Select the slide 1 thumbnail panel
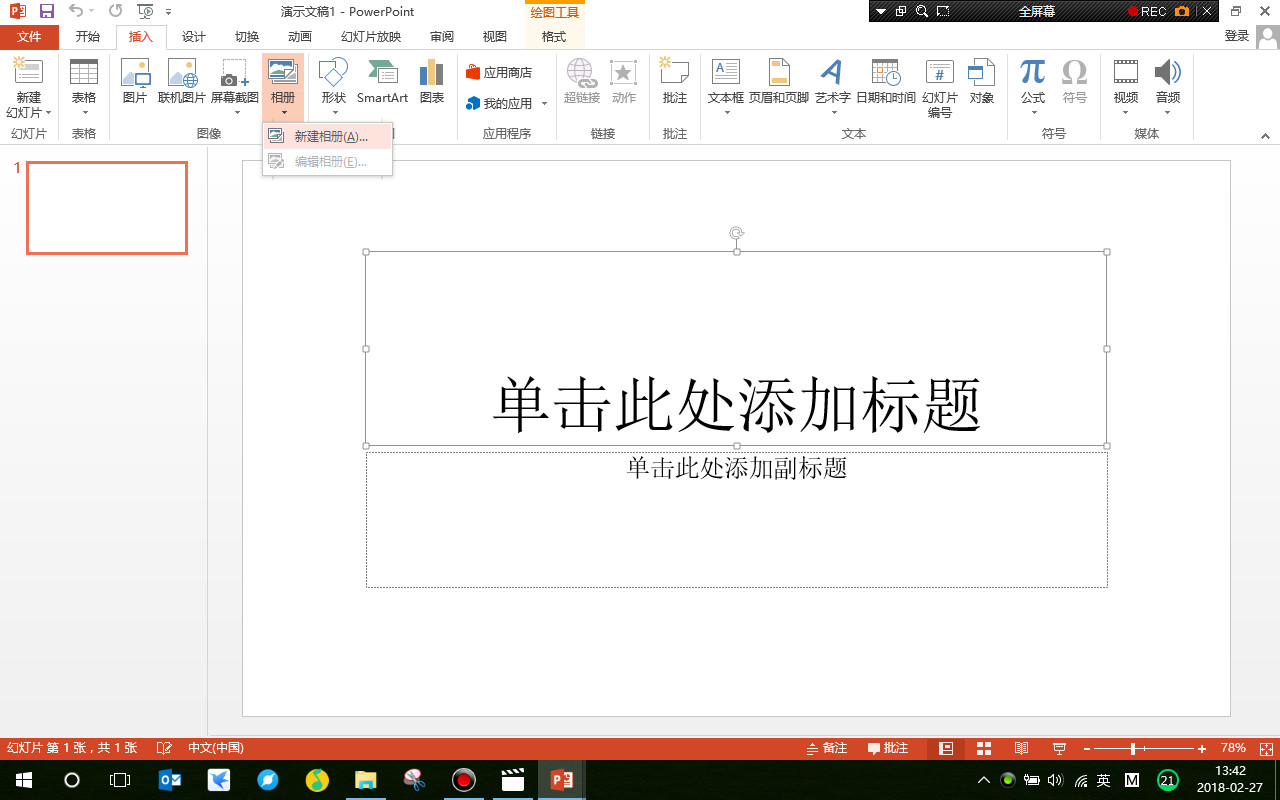The height and width of the screenshot is (800, 1280). pyautogui.click(x=106, y=208)
